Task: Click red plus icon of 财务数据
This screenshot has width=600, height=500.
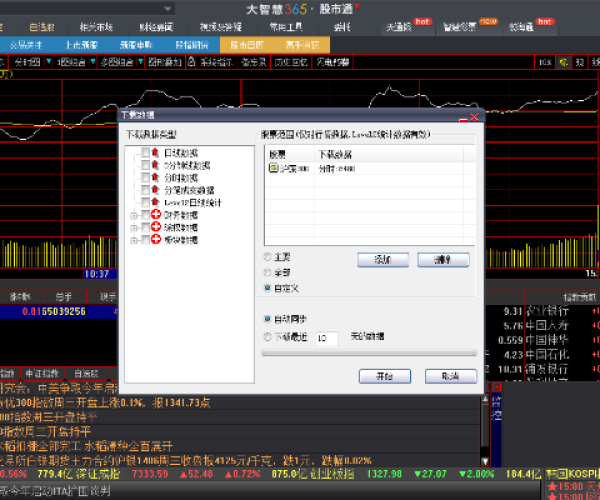Action: [x=156, y=214]
